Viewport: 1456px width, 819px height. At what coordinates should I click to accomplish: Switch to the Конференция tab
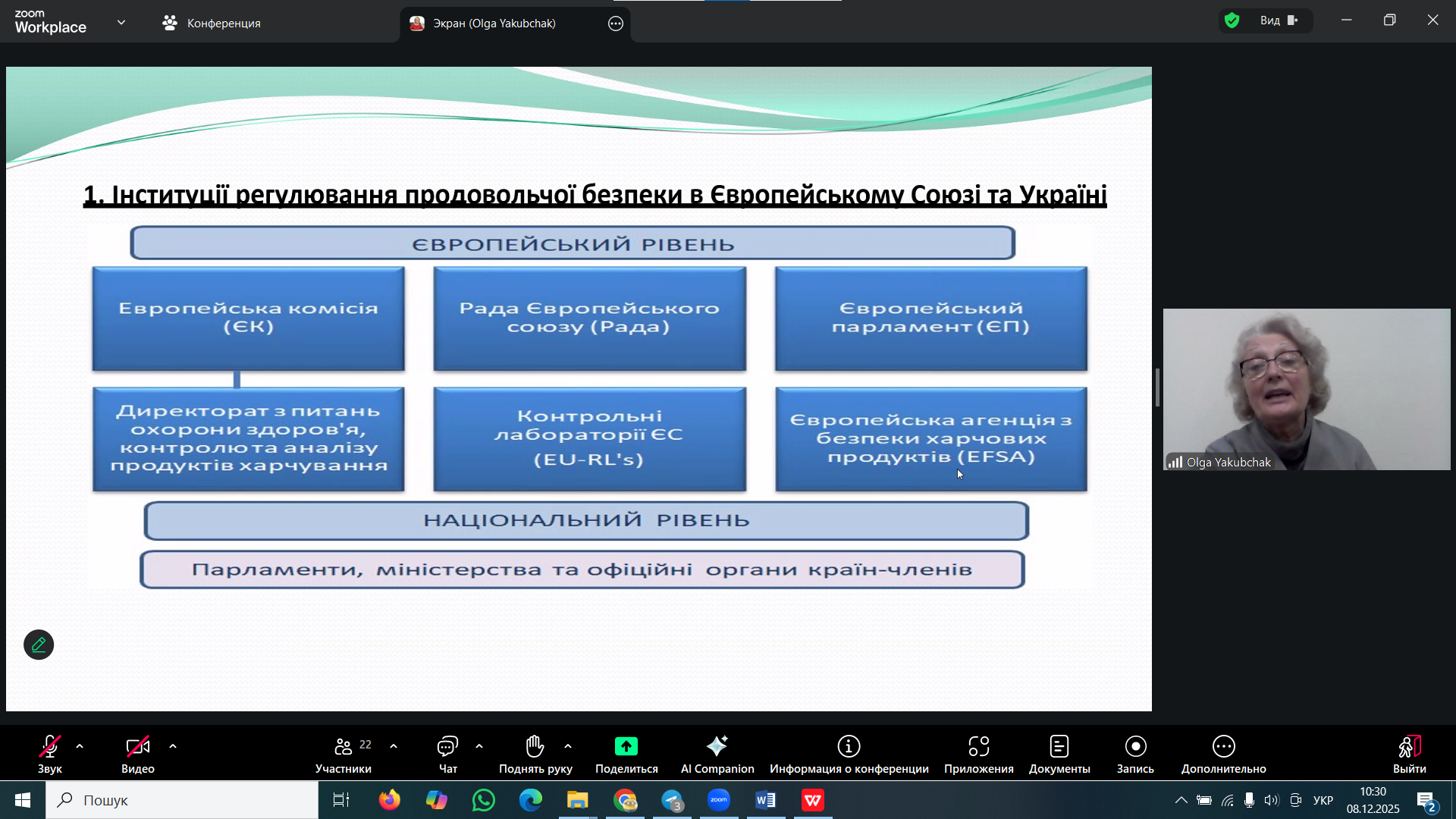[x=212, y=24]
